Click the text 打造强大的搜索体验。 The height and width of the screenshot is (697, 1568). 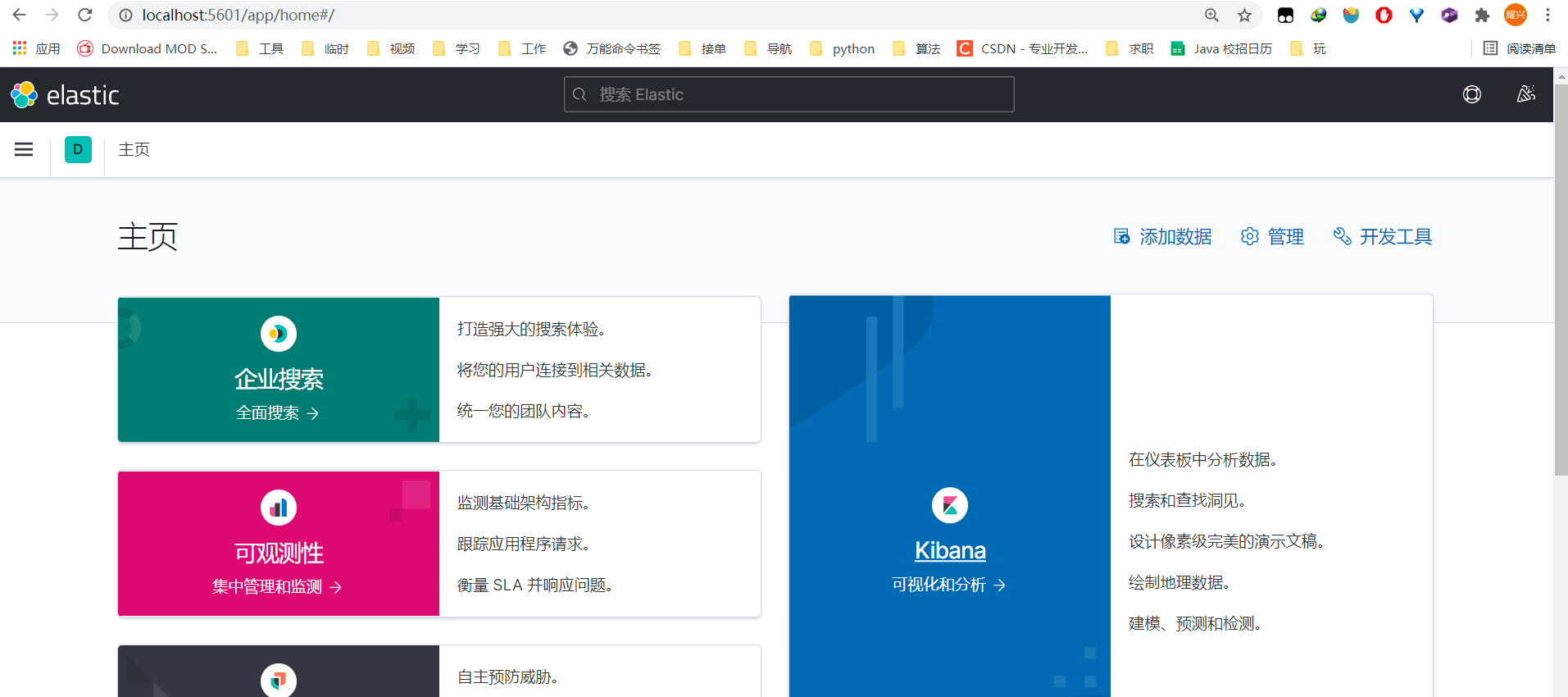pyautogui.click(x=532, y=329)
